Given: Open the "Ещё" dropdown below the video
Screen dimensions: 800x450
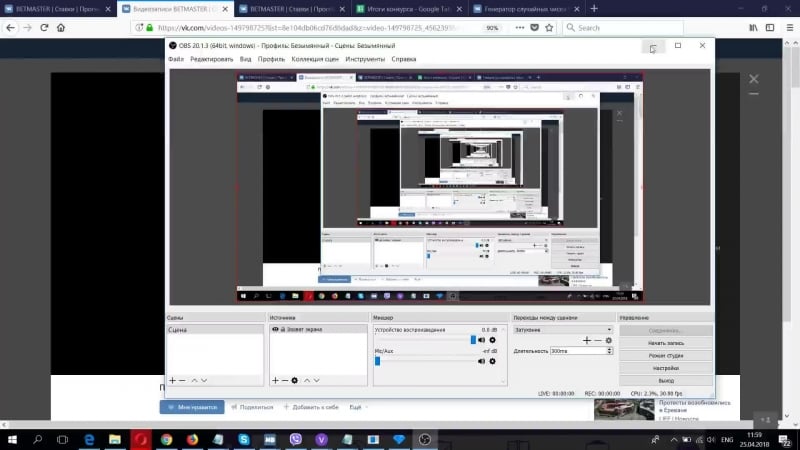Looking at the screenshot, I should pyautogui.click(x=356, y=407).
